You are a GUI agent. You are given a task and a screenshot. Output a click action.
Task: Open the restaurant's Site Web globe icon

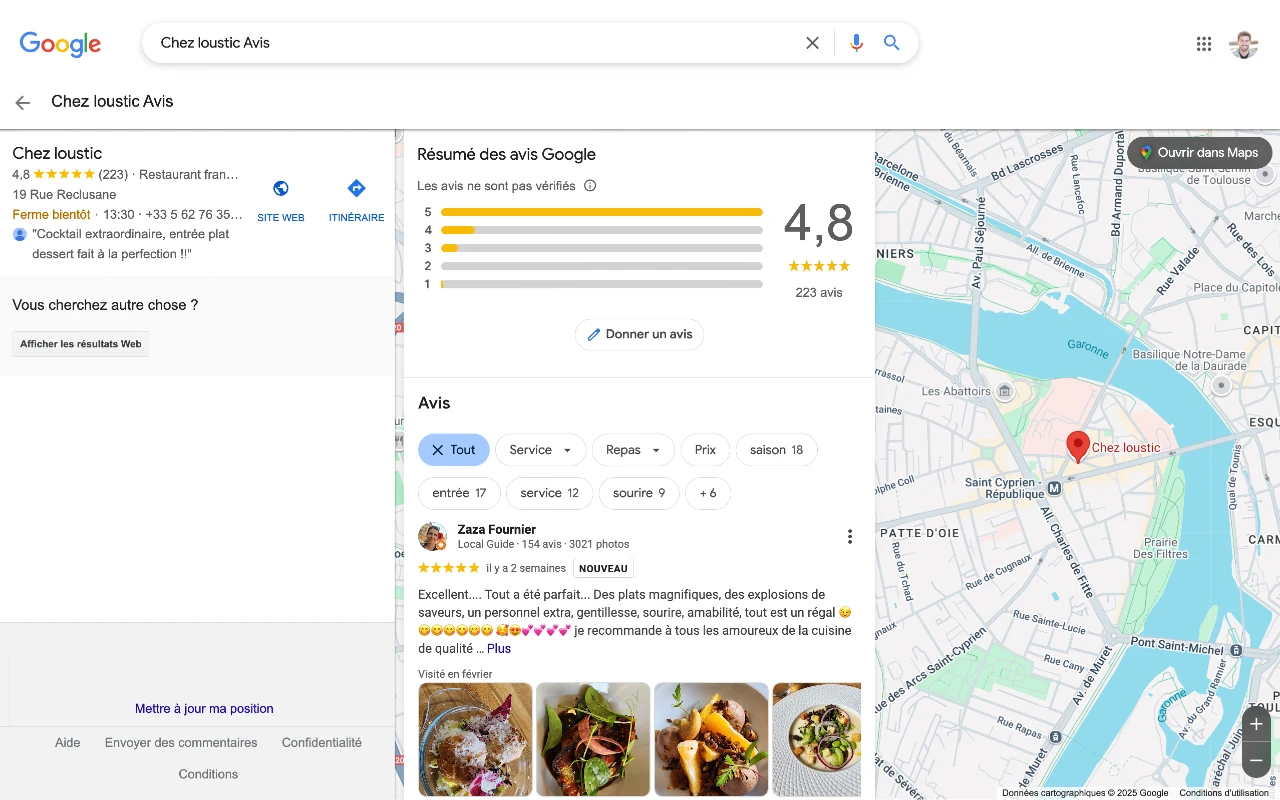click(x=281, y=189)
